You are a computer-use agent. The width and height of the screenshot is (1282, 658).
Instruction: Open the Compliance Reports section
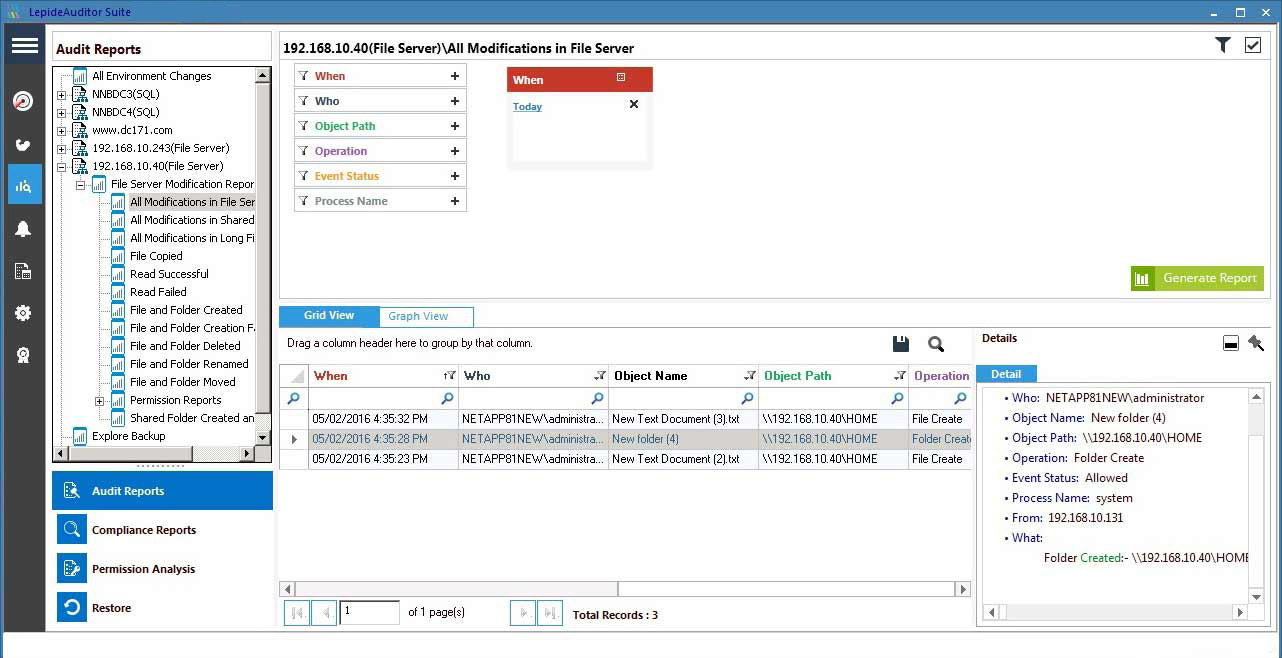162,530
